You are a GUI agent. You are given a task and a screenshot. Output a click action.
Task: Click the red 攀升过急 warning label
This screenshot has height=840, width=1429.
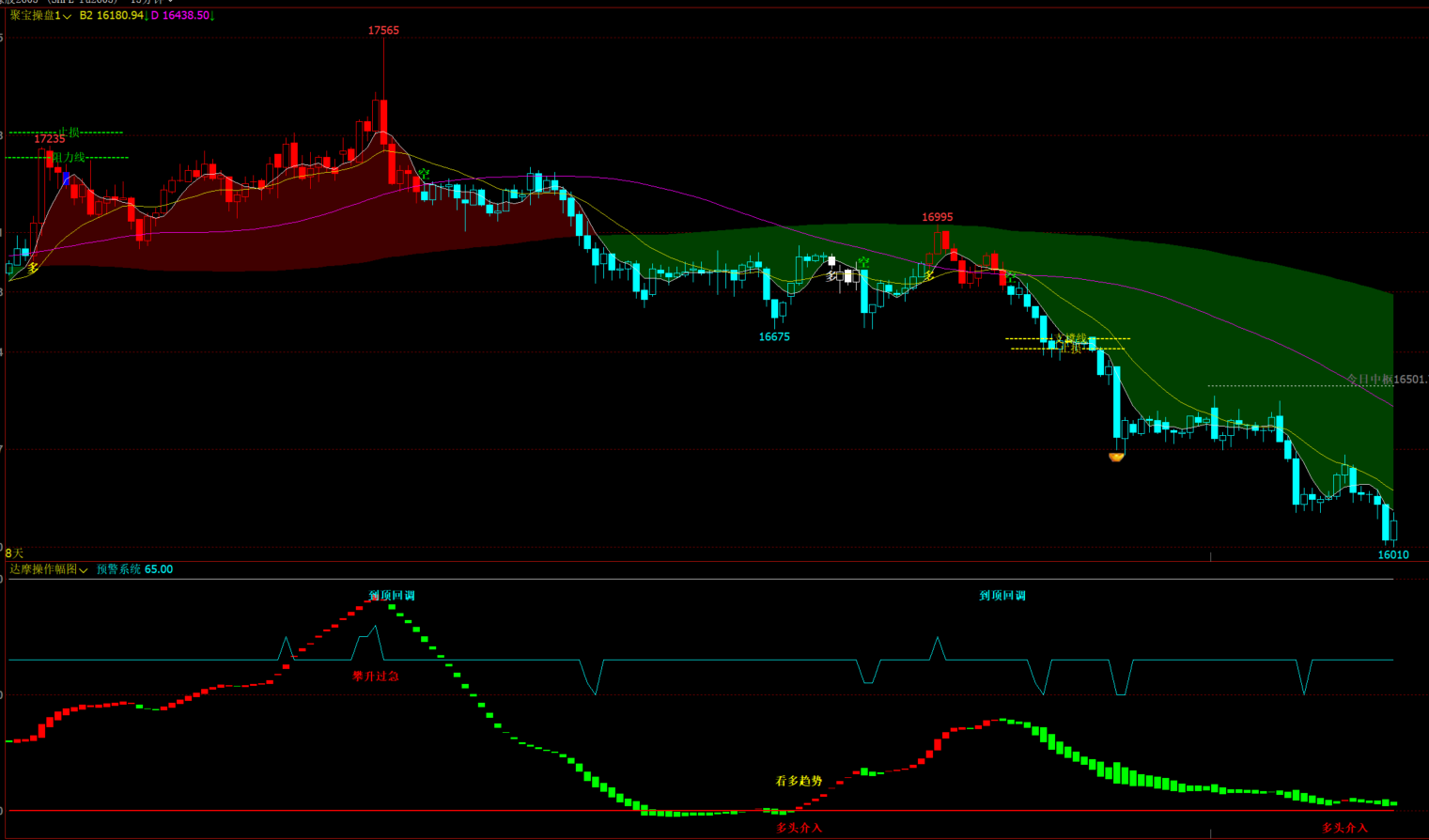(x=376, y=677)
